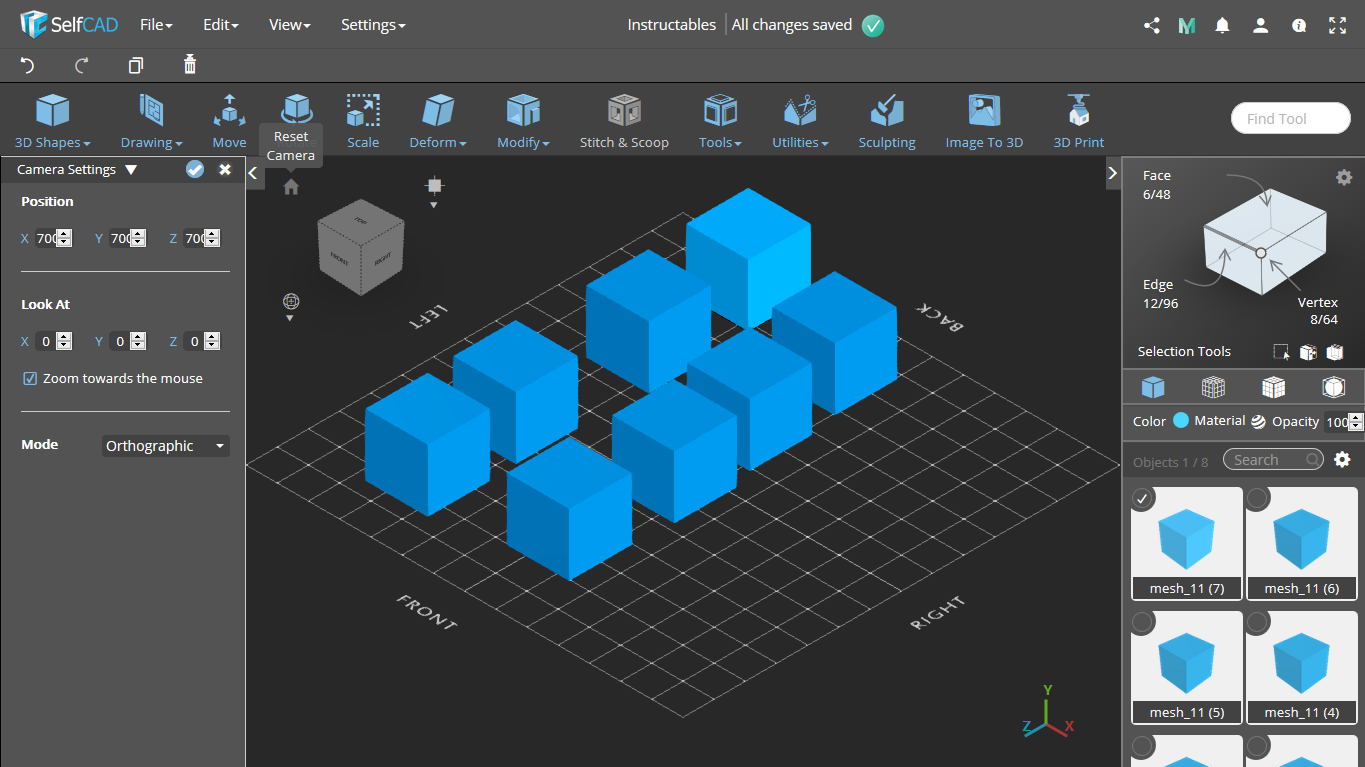The width and height of the screenshot is (1365, 767).
Task: Toggle fullscreen mode icon
Action: click(1337, 26)
